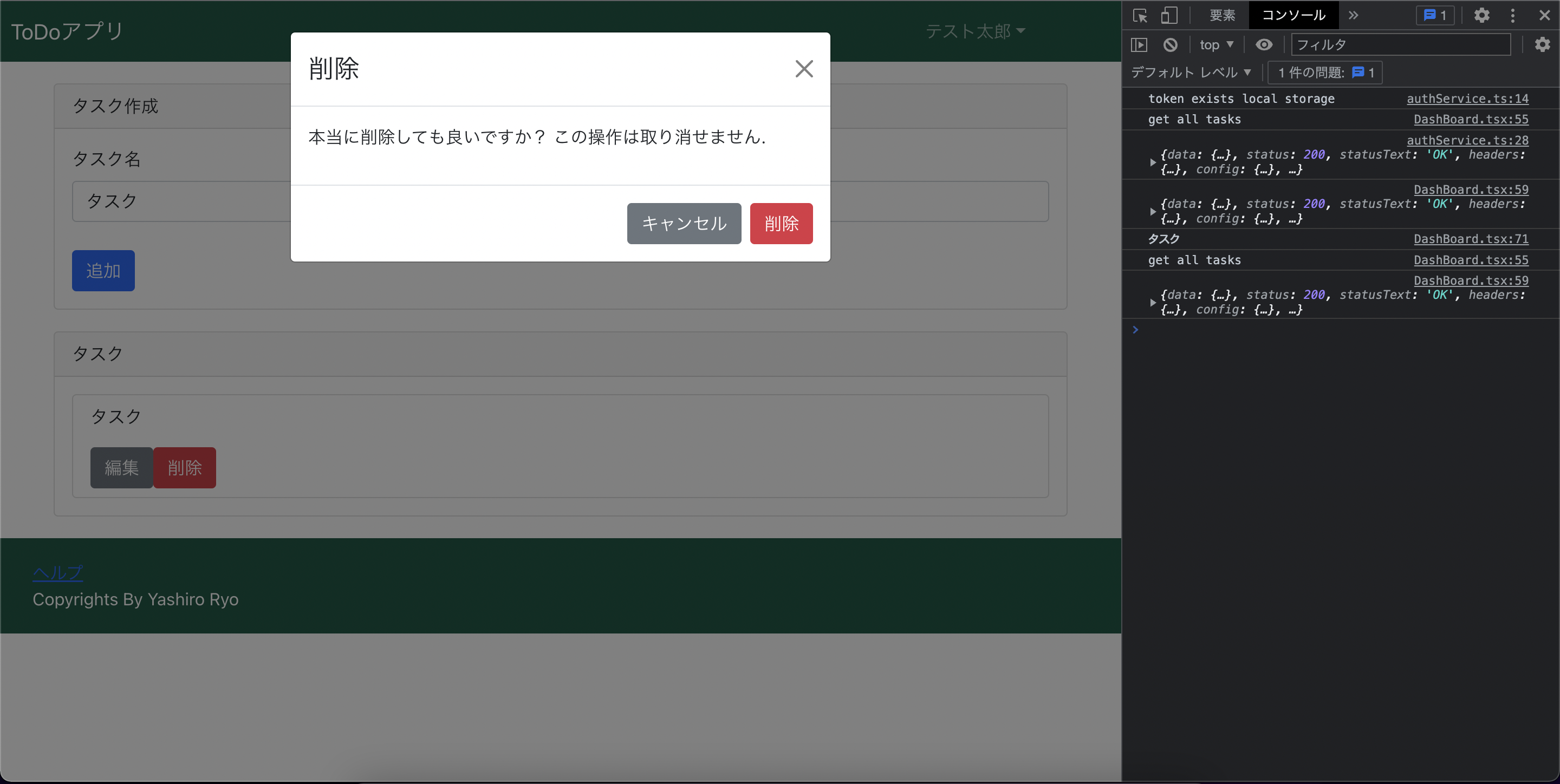This screenshot has height=784, width=1560.
Task: Click the 'token exists local storage' log
Action: (1241, 99)
